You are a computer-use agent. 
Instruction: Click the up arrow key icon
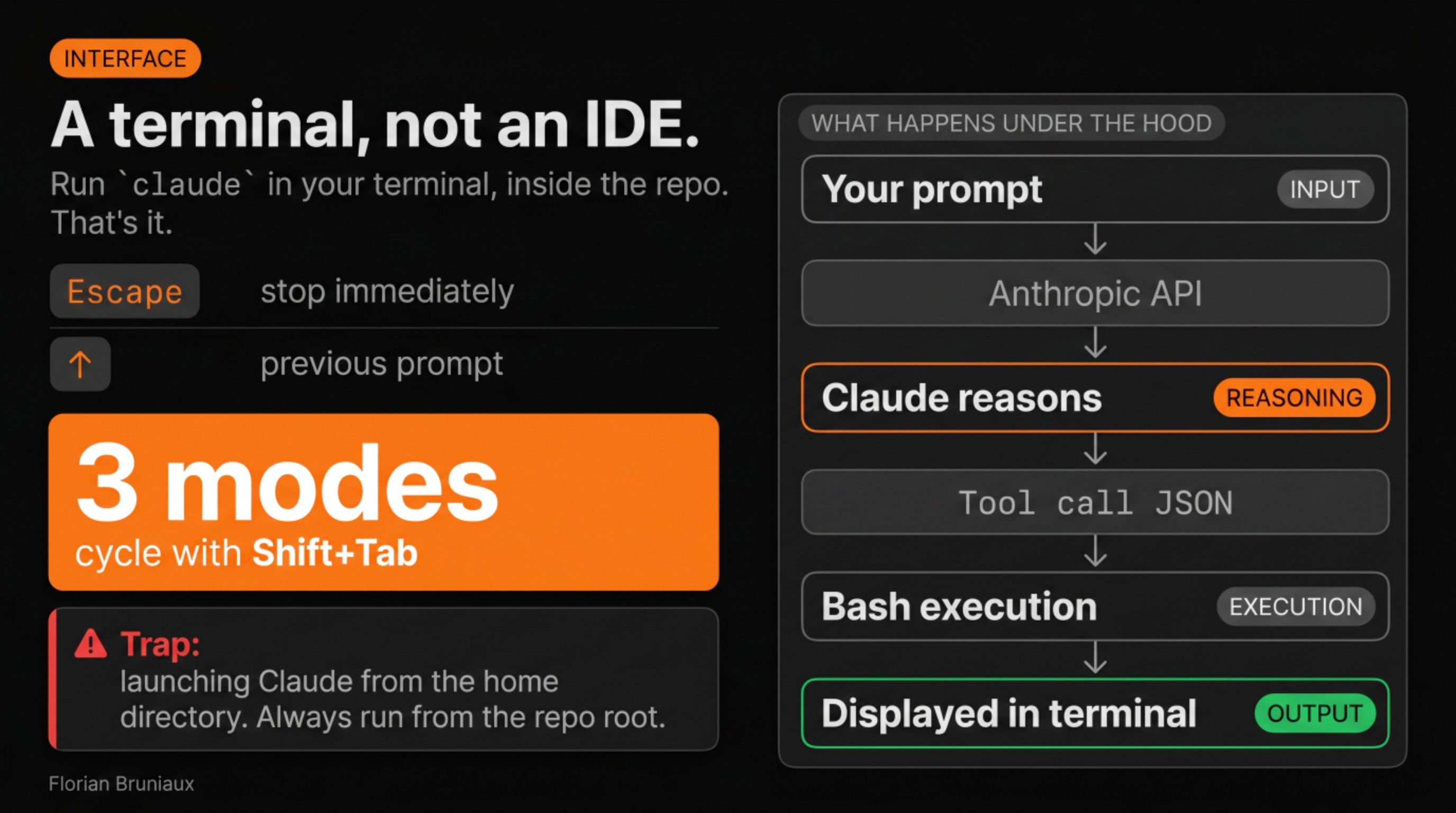[x=80, y=364]
